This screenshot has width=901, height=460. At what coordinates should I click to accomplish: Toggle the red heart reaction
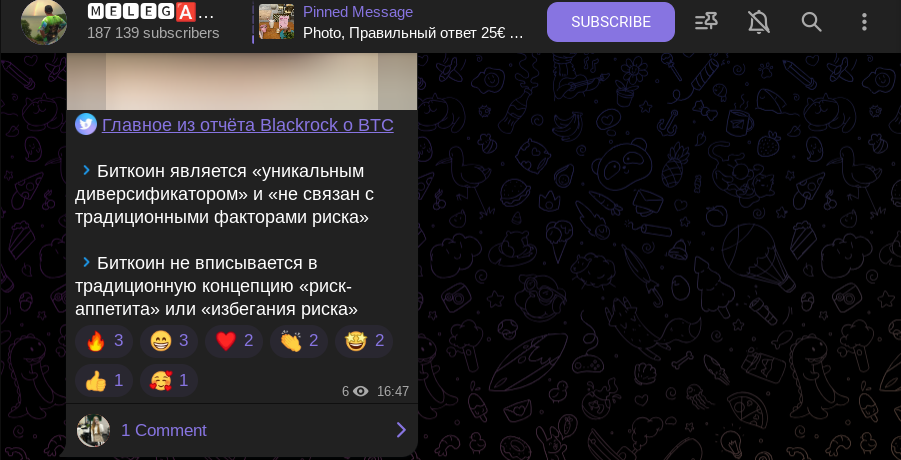coord(234,341)
